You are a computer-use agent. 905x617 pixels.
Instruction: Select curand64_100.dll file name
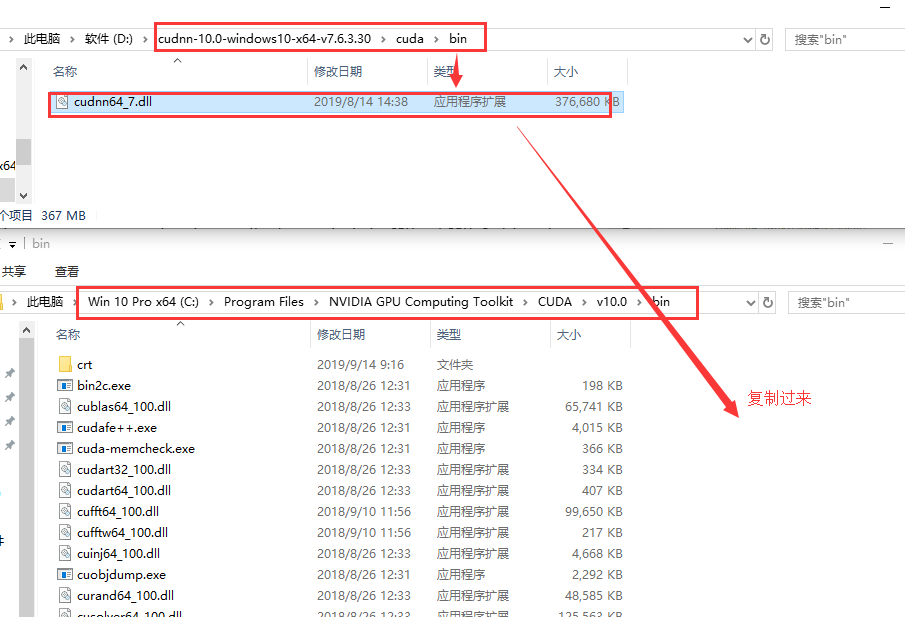pyautogui.click(x=126, y=595)
